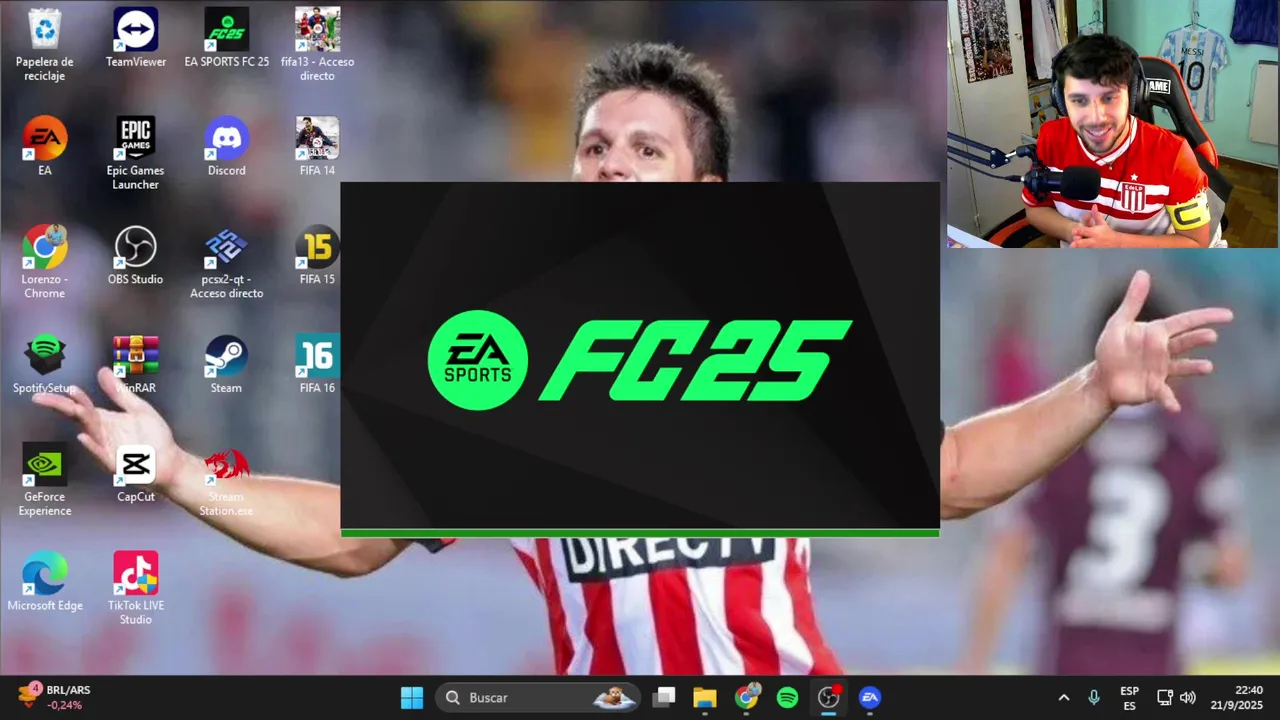Select the pcsx2-qt - Acceso directo shortcut
This screenshot has width=1280, height=720.
click(x=227, y=262)
